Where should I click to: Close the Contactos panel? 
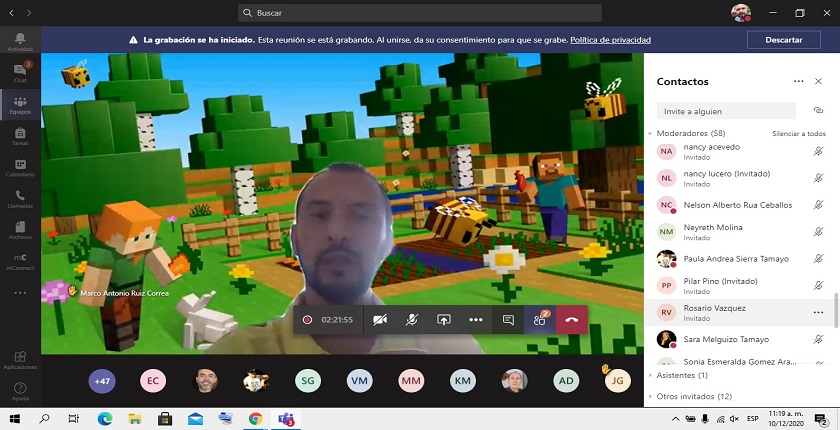(x=818, y=81)
